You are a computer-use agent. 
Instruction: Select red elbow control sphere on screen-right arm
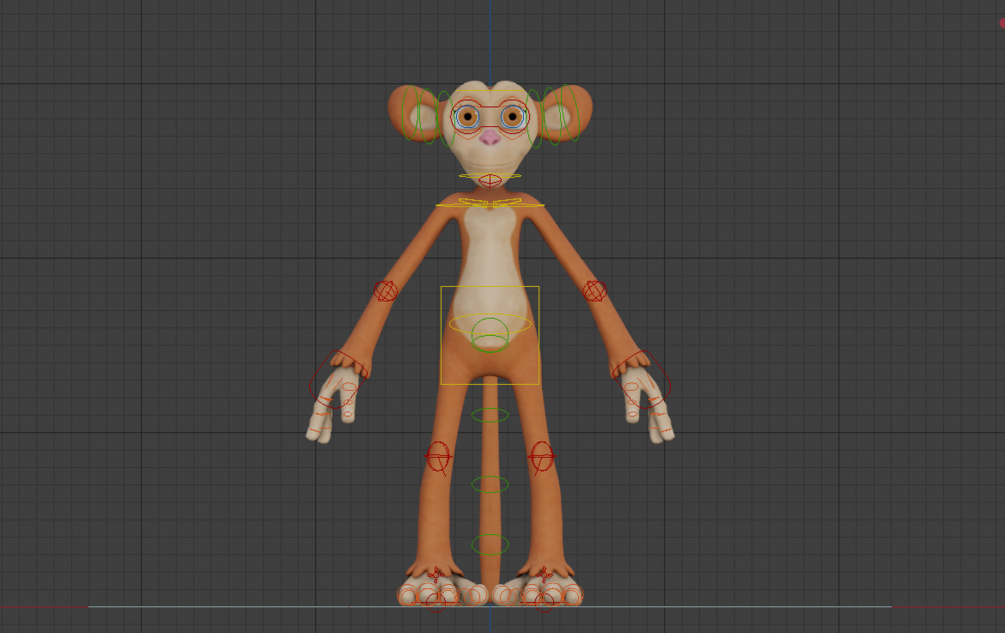pyautogui.click(x=594, y=291)
